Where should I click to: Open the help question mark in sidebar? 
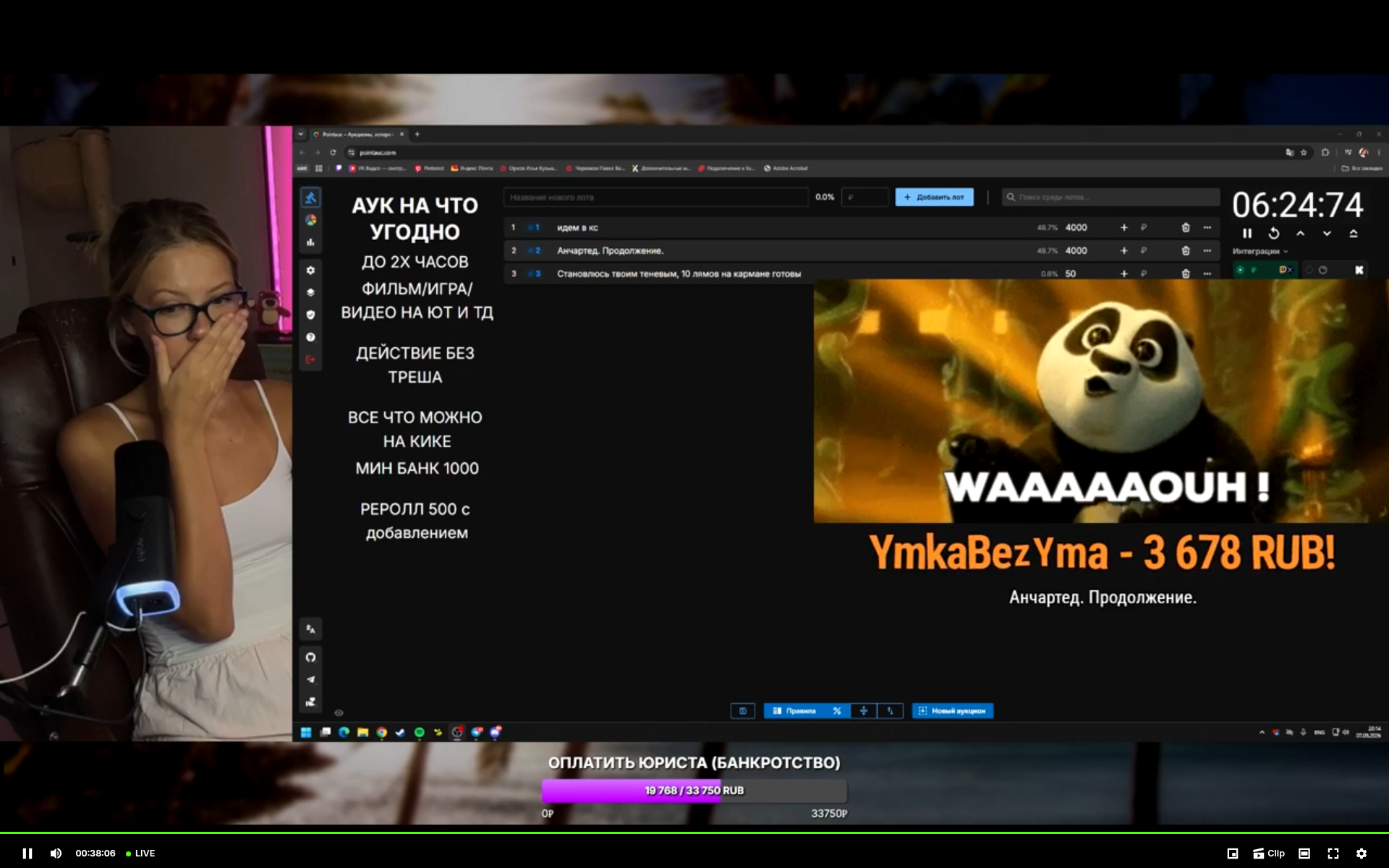pos(310,337)
